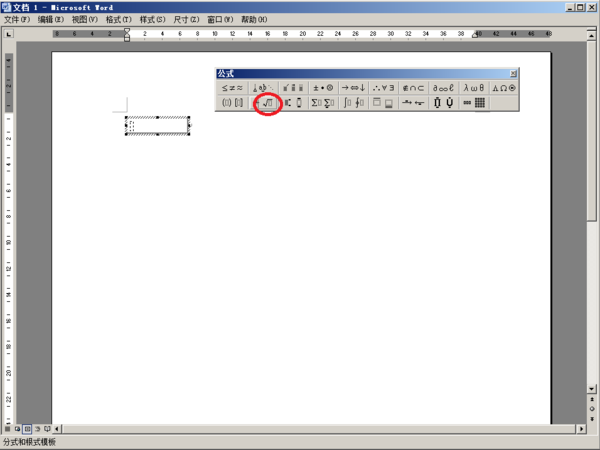600x450 pixels.
Task: Switch to Web layout view button
Action: coord(17,429)
